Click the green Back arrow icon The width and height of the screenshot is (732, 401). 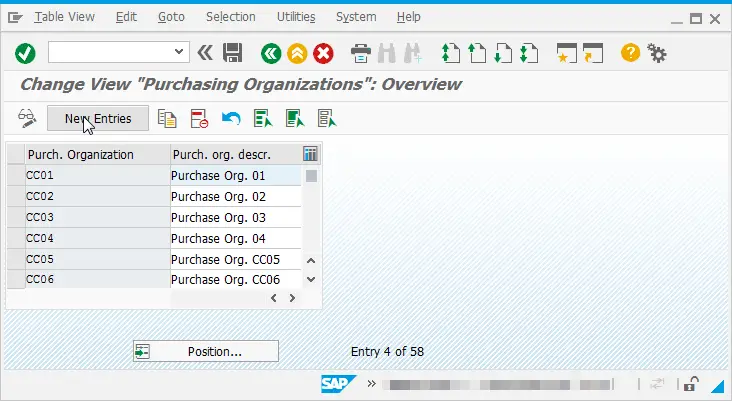tap(270, 52)
